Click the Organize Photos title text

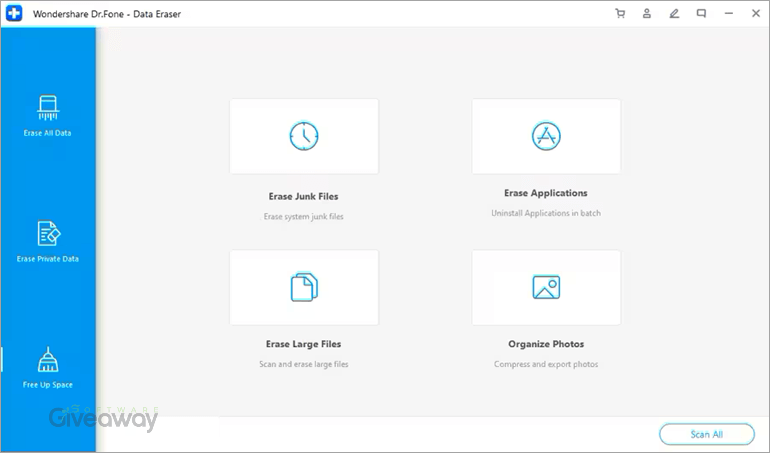point(546,344)
